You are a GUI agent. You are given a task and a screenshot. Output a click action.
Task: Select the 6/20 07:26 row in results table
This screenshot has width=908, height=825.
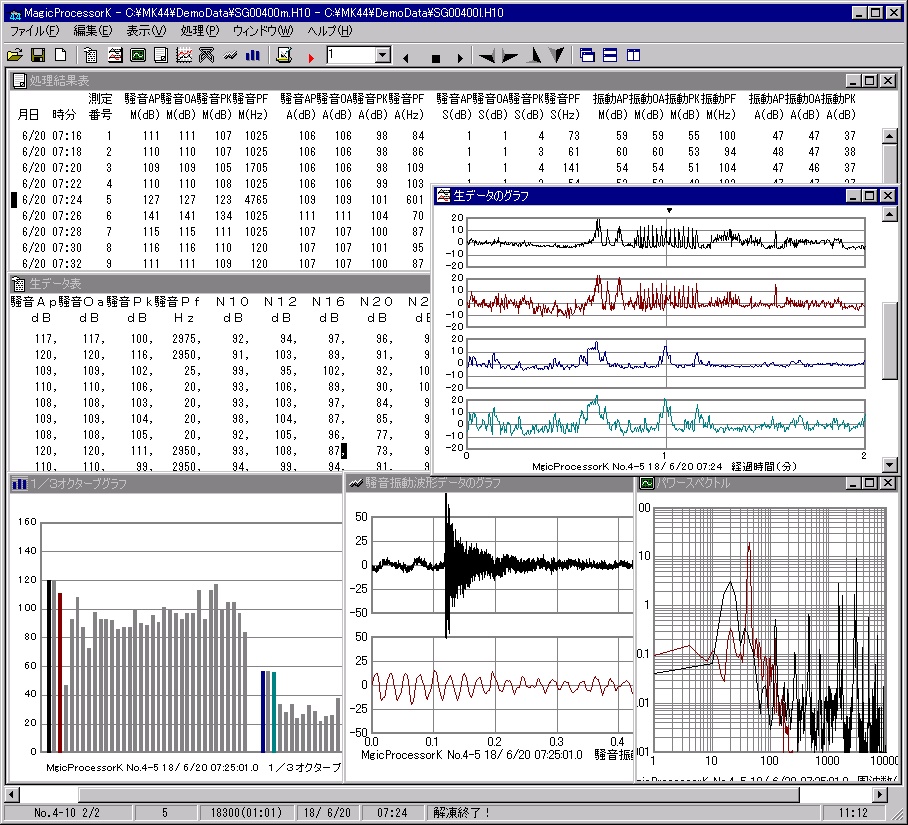(52, 215)
